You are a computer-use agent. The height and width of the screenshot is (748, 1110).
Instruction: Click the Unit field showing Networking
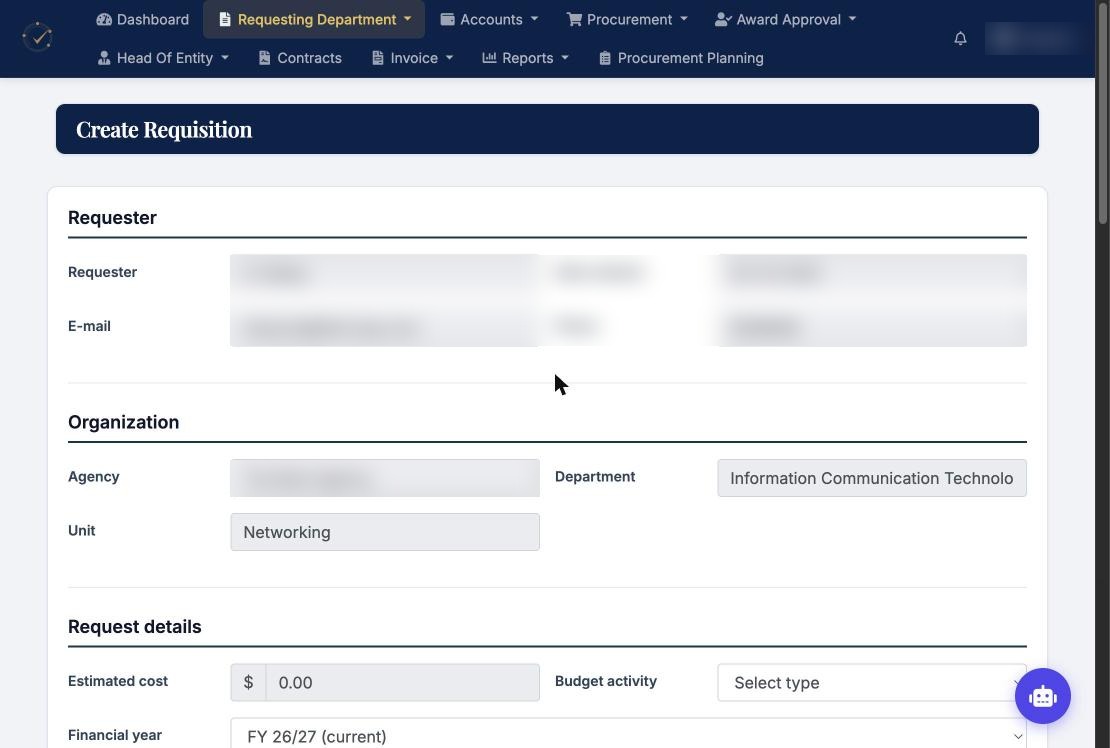click(x=384, y=532)
